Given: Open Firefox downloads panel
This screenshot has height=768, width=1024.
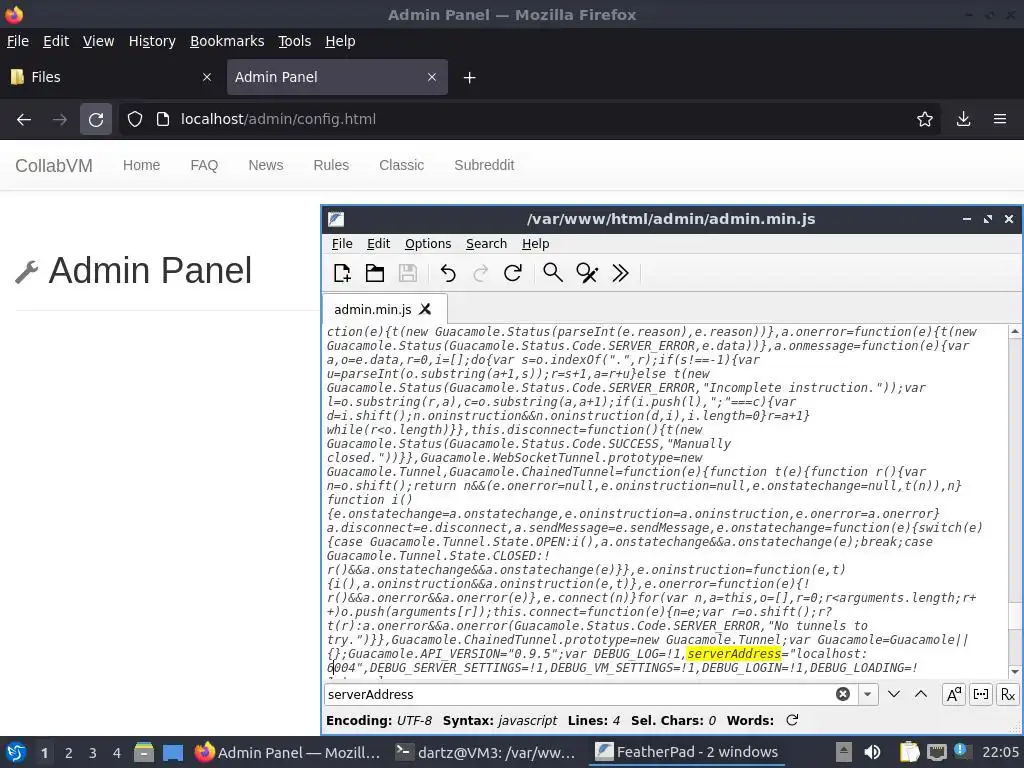Looking at the screenshot, I should coord(963,119).
